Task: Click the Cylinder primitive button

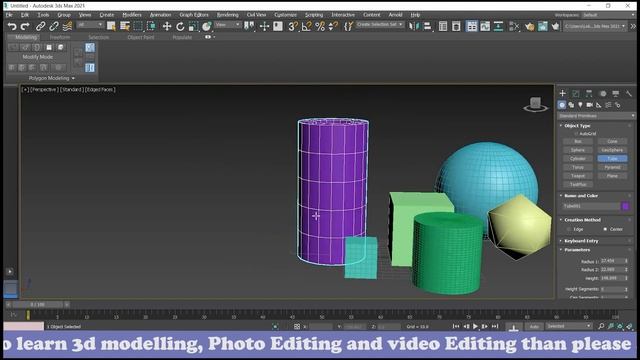Action: [x=578, y=159]
